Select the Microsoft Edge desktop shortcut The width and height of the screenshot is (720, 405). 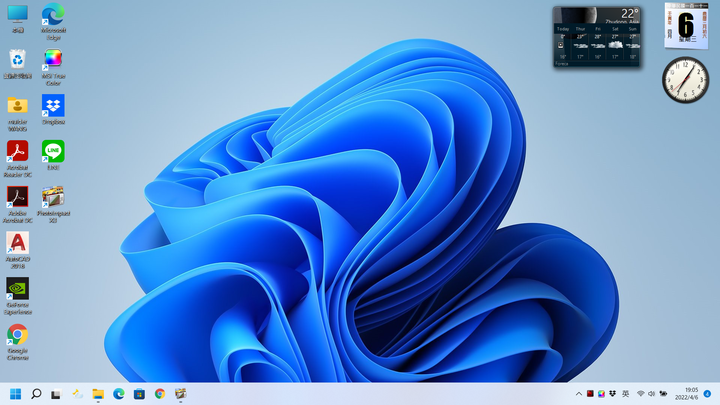click(53, 21)
